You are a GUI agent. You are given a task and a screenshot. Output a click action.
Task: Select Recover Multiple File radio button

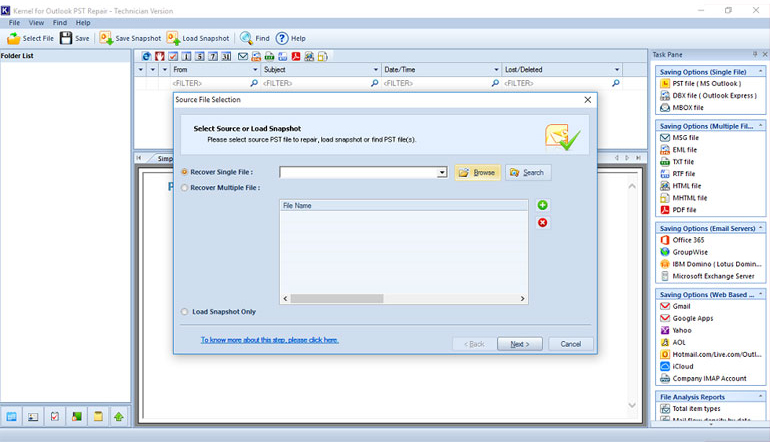click(x=185, y=188)
